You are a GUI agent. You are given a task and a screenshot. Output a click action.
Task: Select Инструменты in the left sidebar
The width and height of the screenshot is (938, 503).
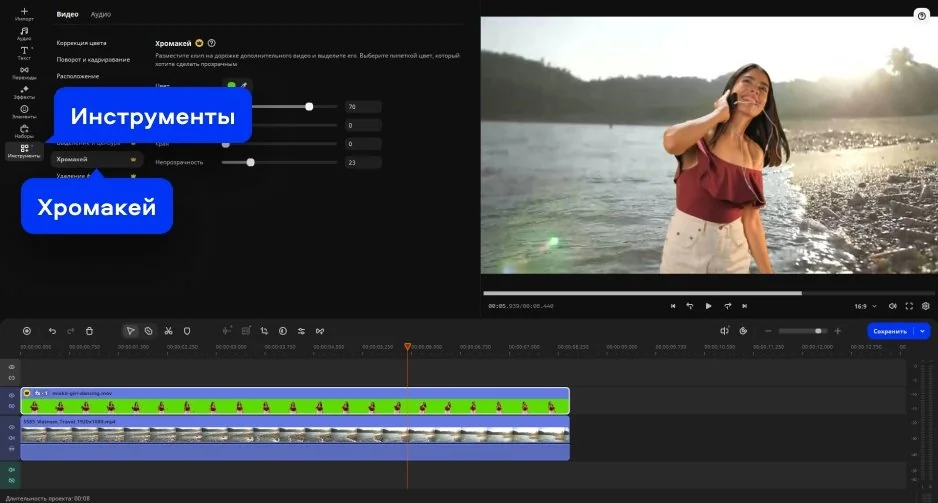(x=24, y=151)
